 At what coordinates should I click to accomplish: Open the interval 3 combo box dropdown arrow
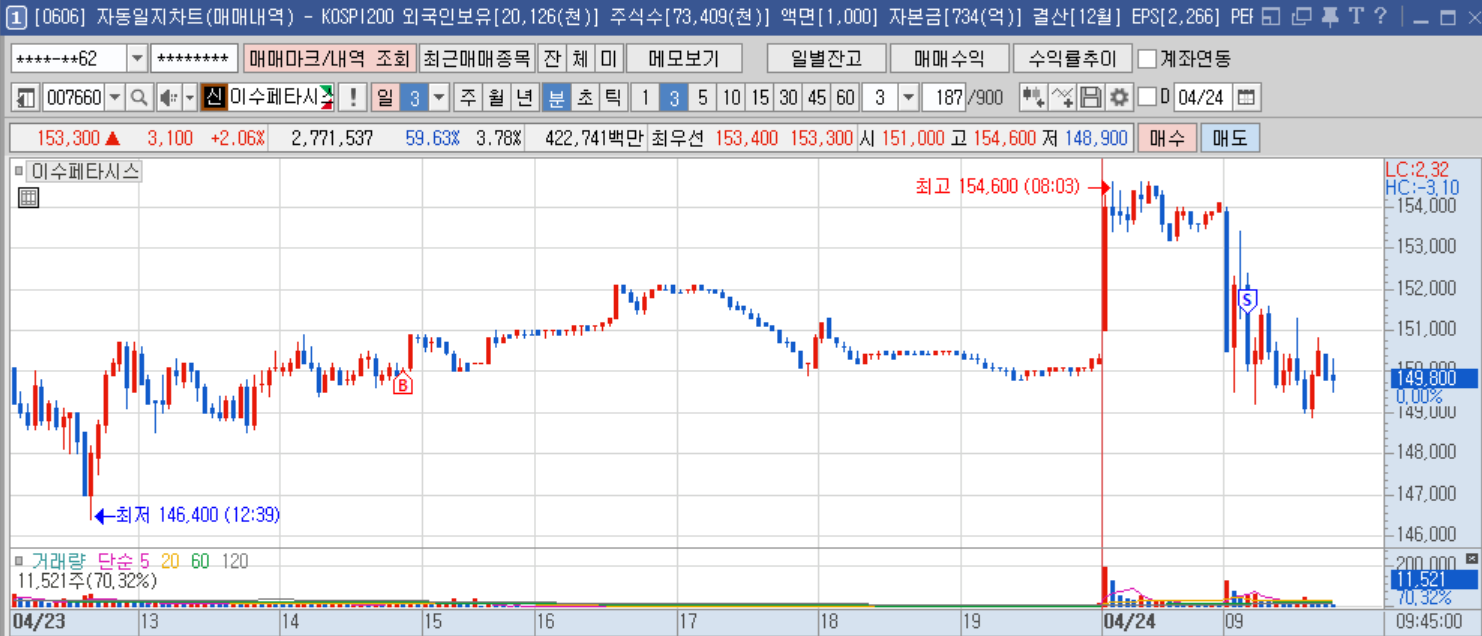point(908,98)
